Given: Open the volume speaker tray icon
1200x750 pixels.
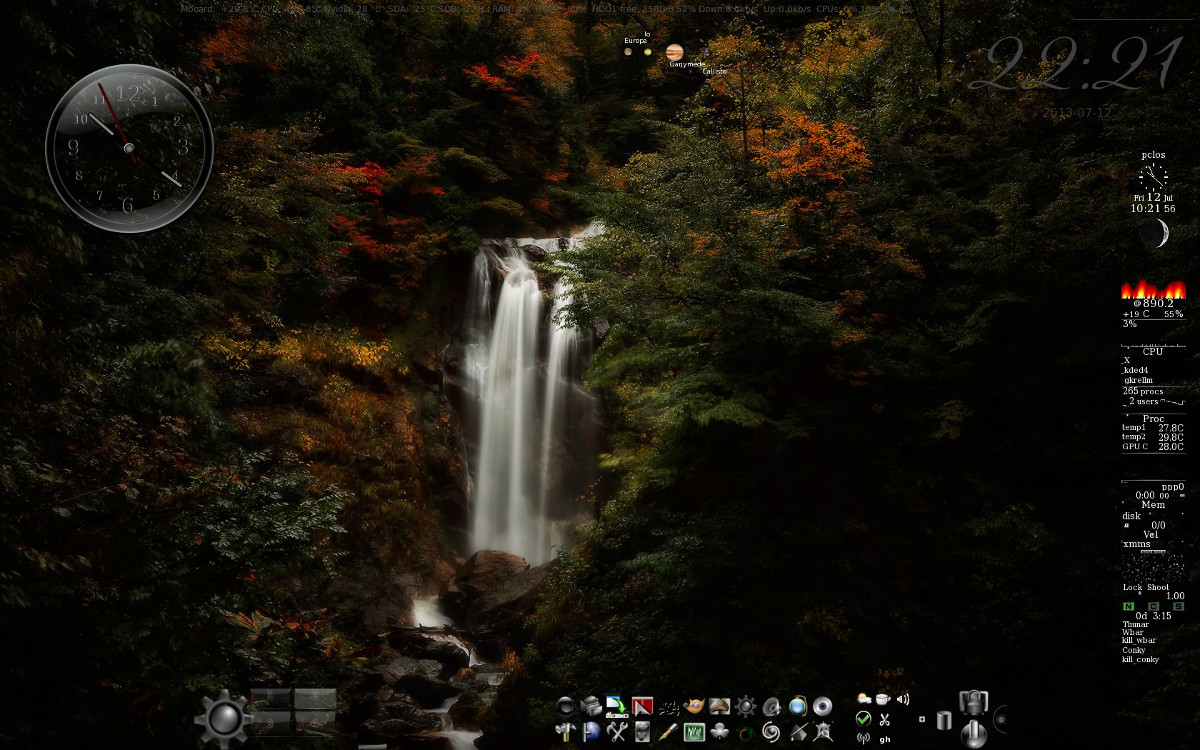Looking at the screenshot, I should (902, 699).
